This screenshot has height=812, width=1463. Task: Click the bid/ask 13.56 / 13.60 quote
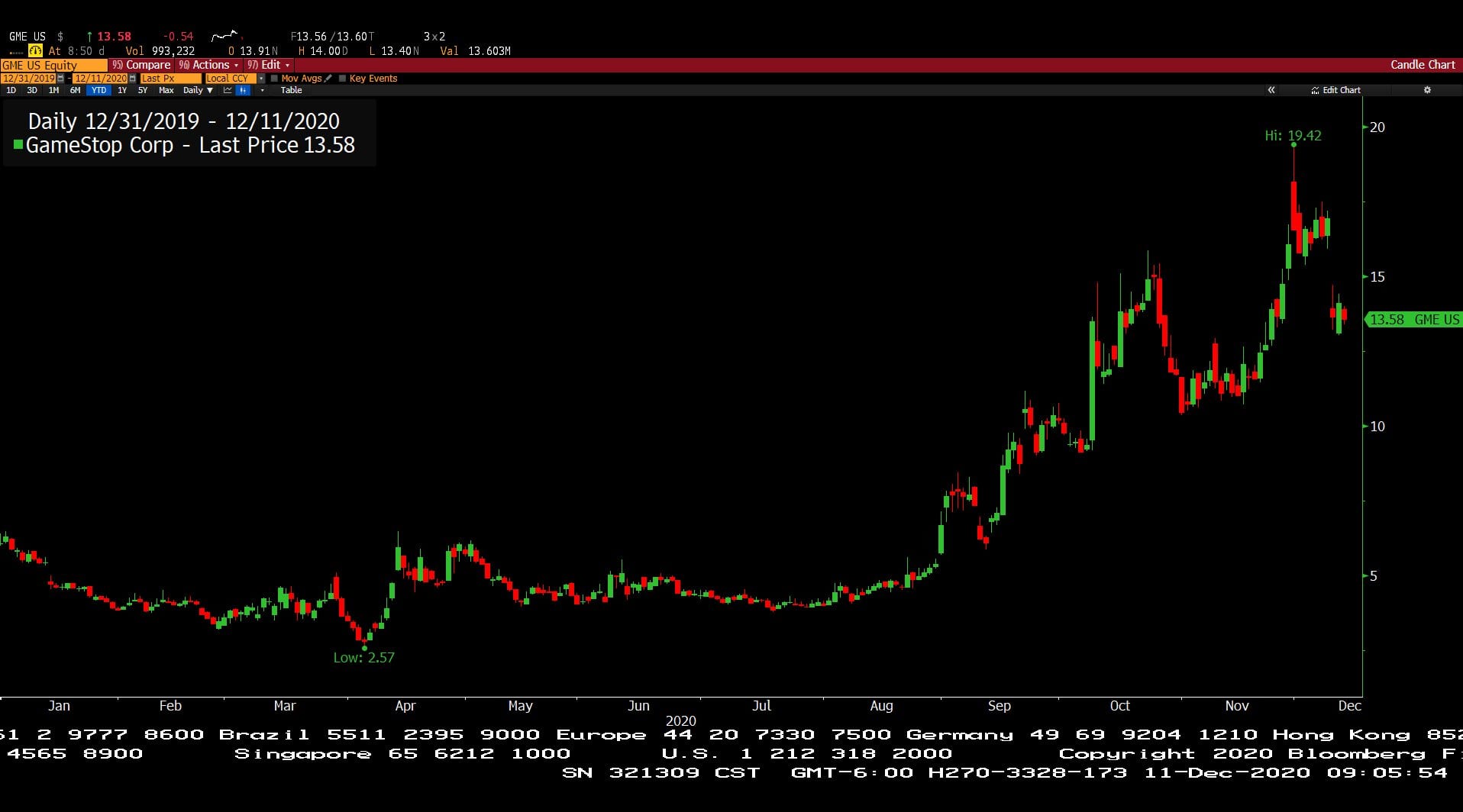pyautogui.click(x=332, y=36)
